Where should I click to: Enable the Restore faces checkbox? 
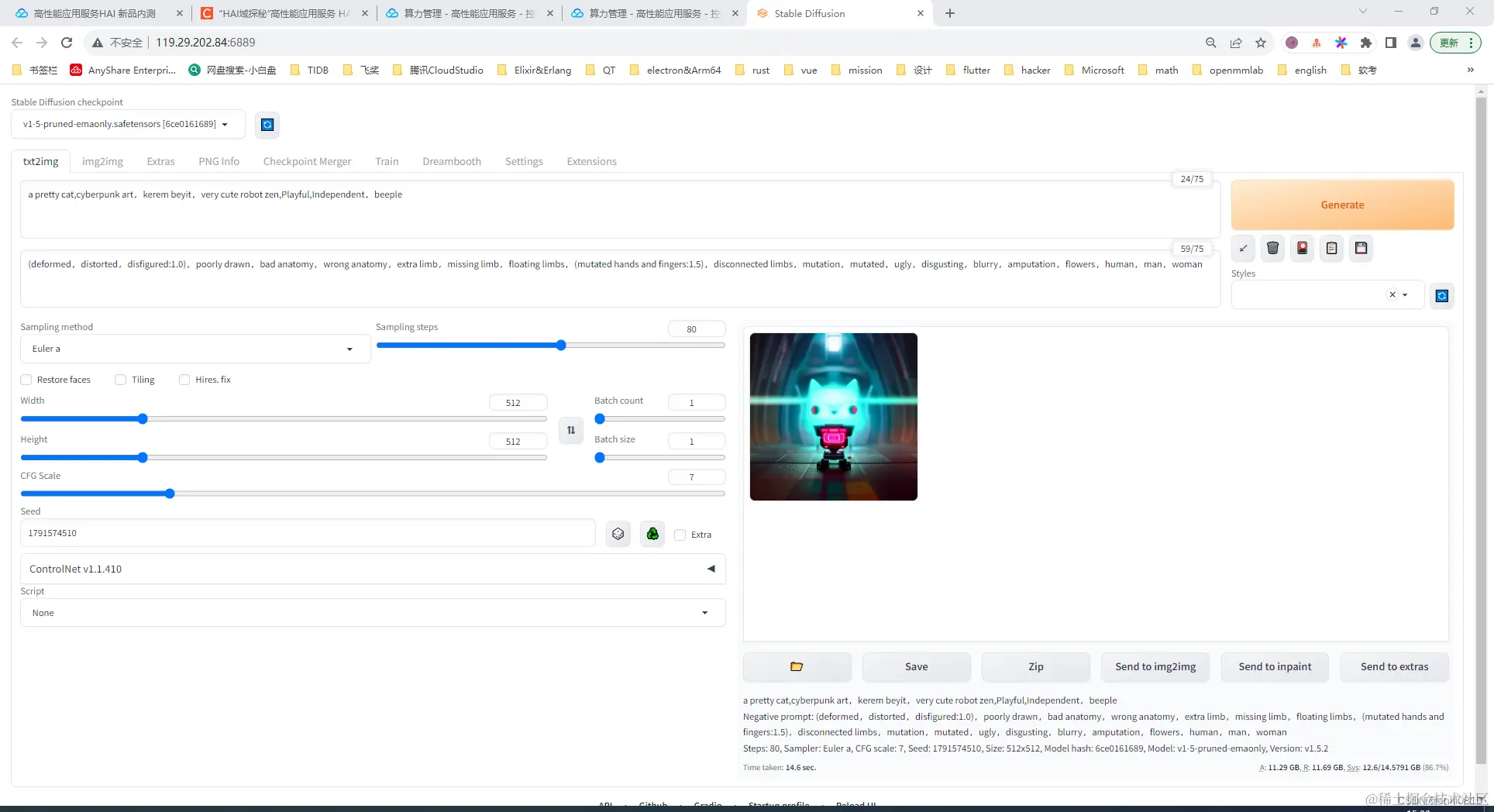coord(26,380)
